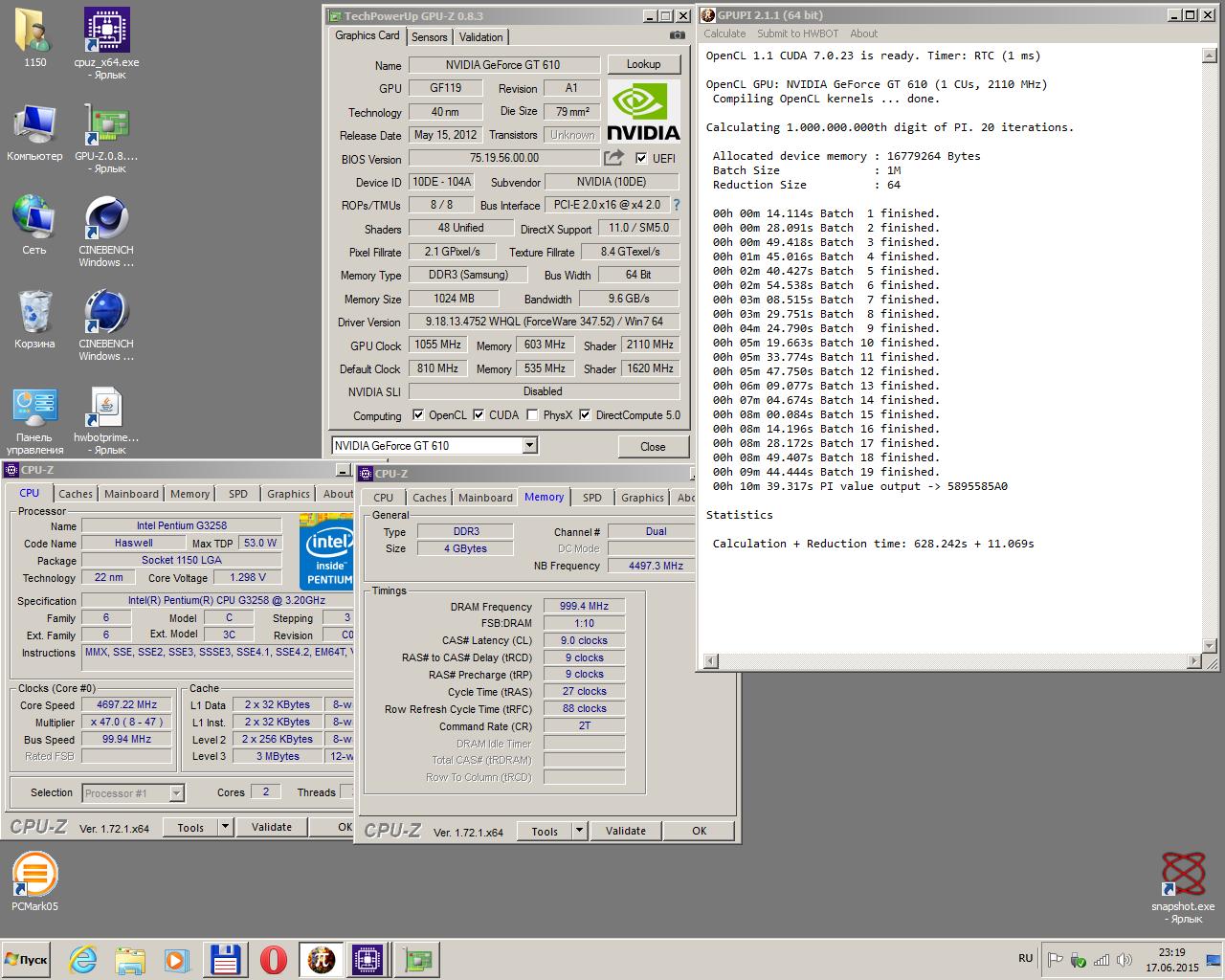Open the media player taskbar icon
The width and height of the screenshot is (1225, 980).
(x=176, y=959)
